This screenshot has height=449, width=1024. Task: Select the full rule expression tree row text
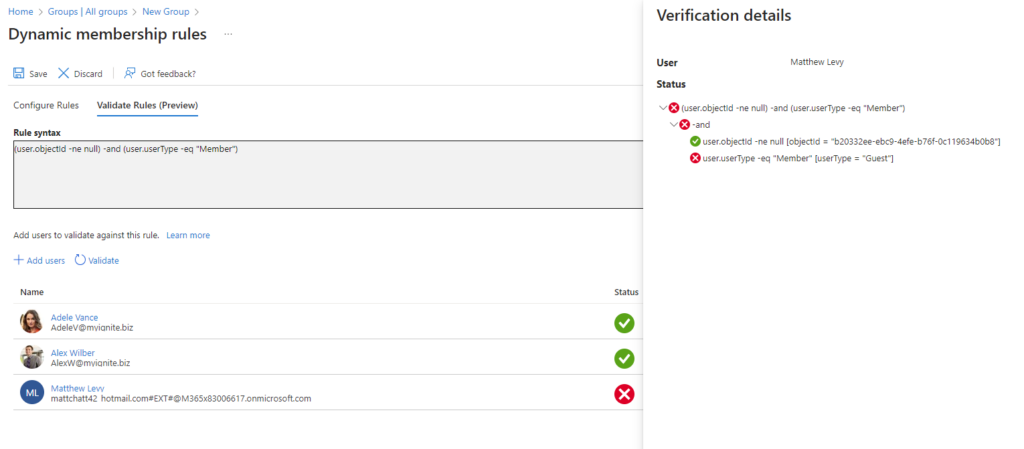tap(793, 108)
